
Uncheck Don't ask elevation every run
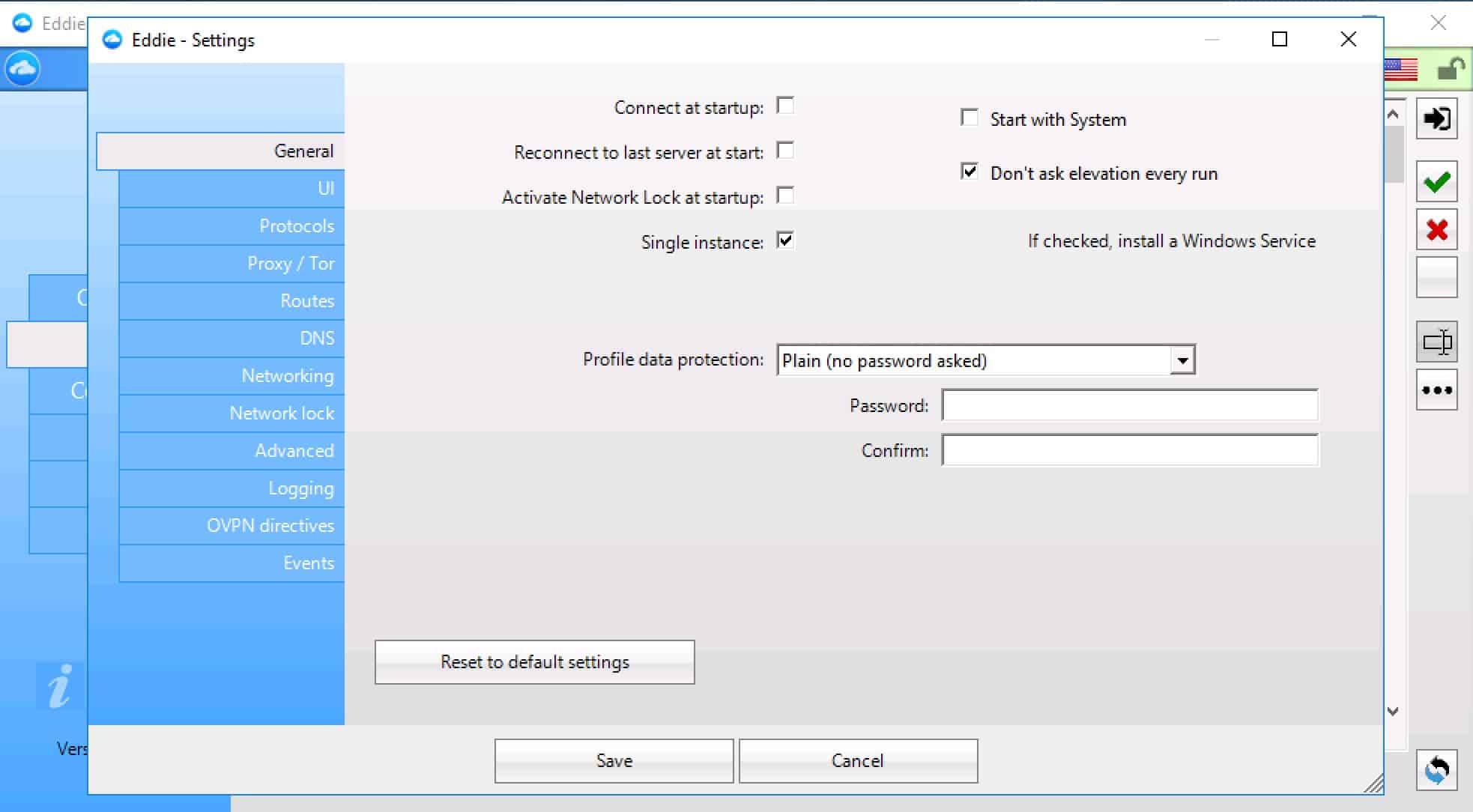click(x=970, y=172)
